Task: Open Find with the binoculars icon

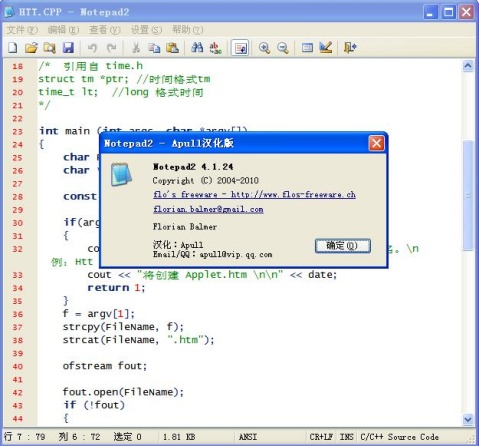Action: click(x=197, y=48)
